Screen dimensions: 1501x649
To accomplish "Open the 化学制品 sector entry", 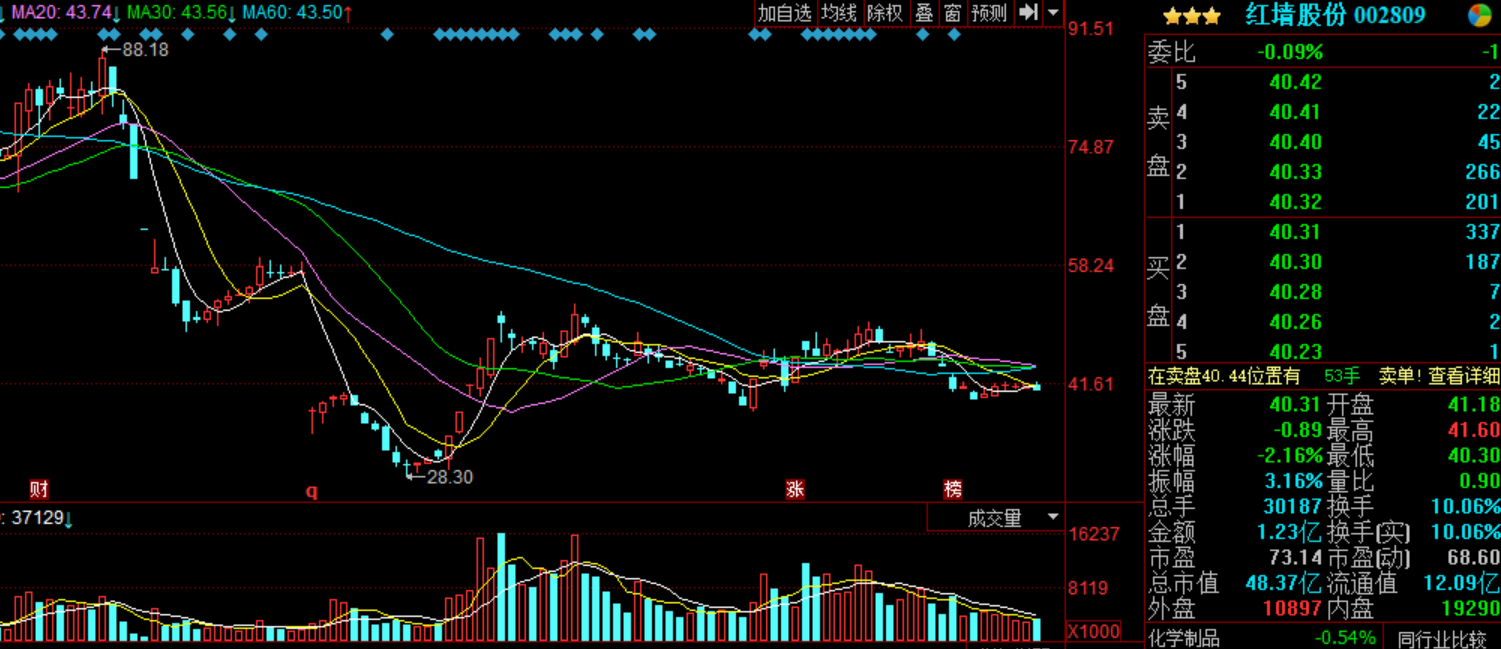I will click(1184, 638).
